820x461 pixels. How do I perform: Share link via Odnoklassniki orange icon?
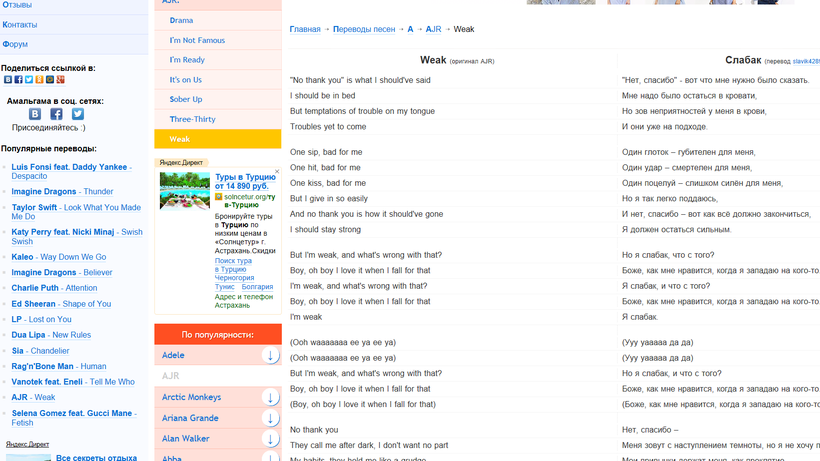tap(39, 79)
